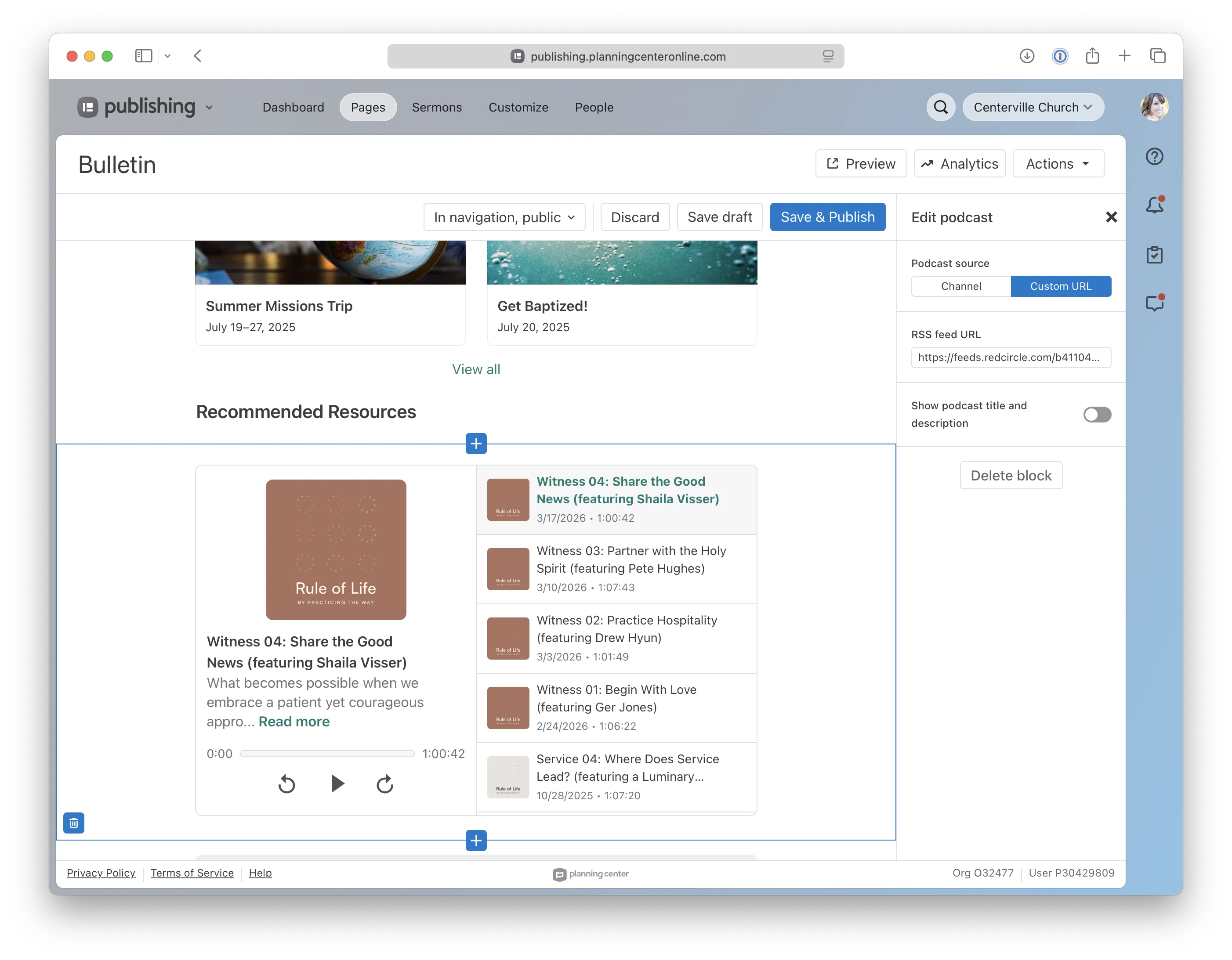The image size is (1232, 960).
Task: Expand the Safari sidebar options chevron
Action: pos(167,56)
